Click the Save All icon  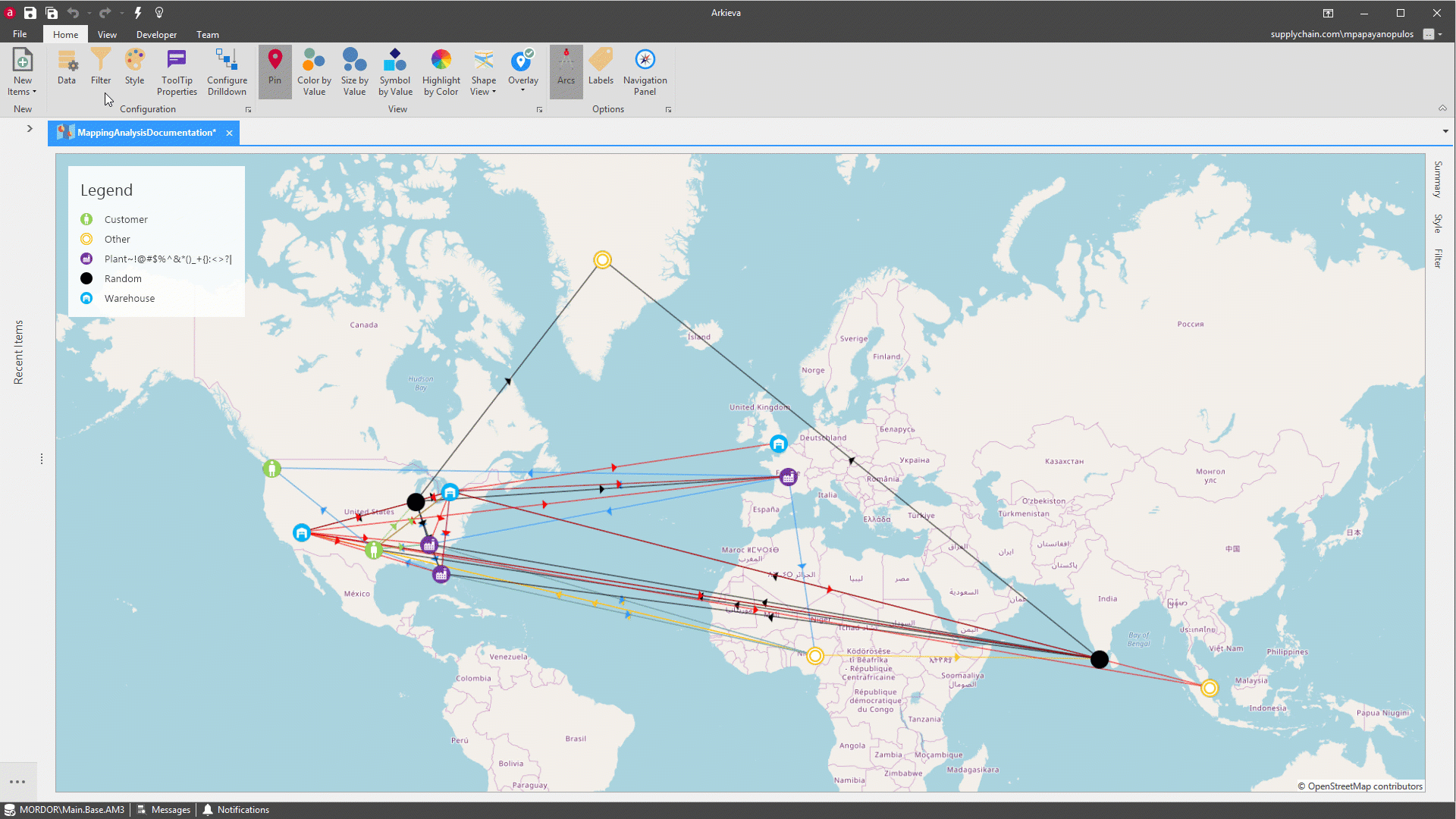tap(52, 13)
